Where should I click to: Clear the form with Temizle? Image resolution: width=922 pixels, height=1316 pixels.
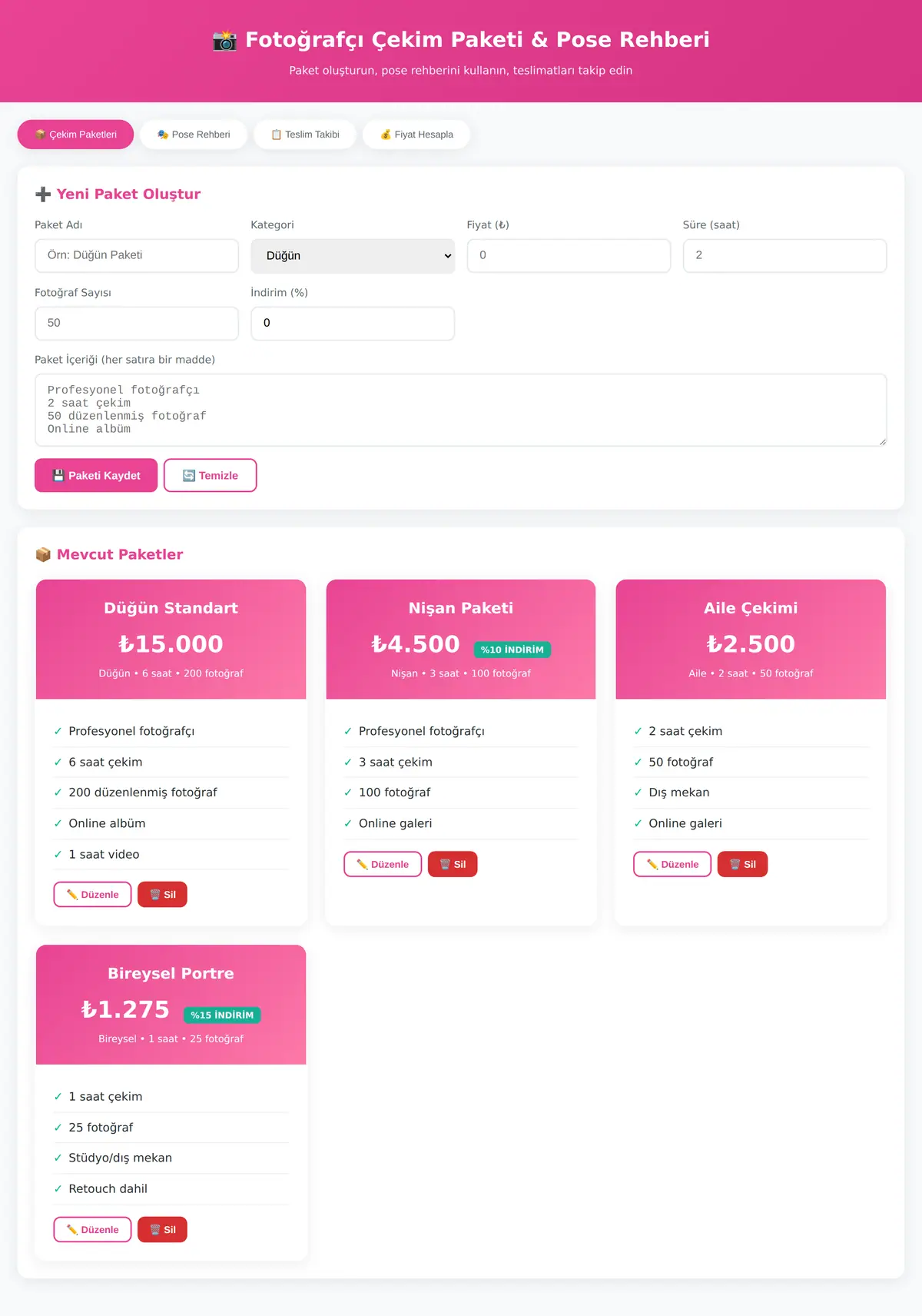click(x=210, y=475)
